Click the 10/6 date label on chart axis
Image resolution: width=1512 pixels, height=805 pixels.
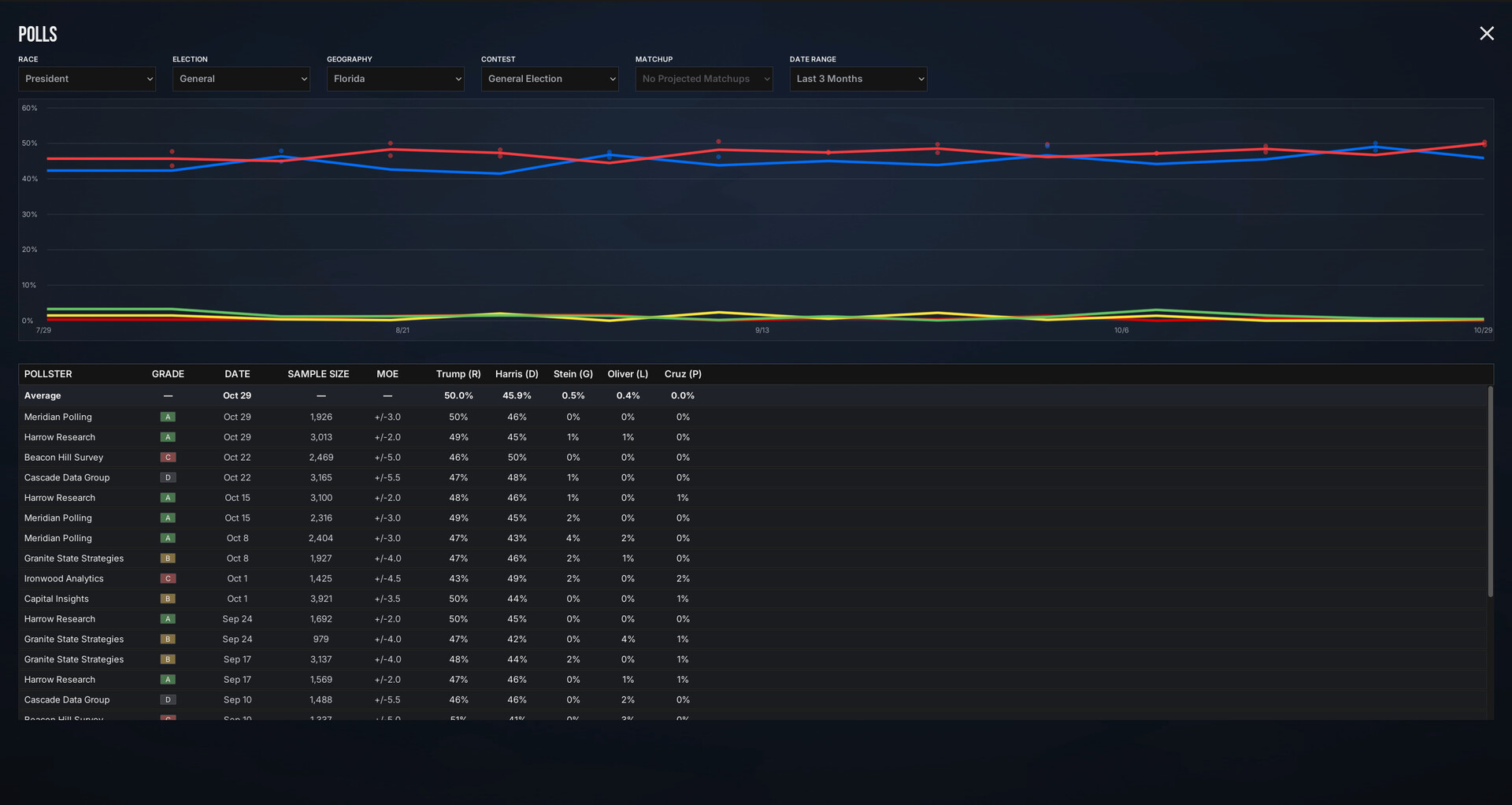tap(1121, 331)
